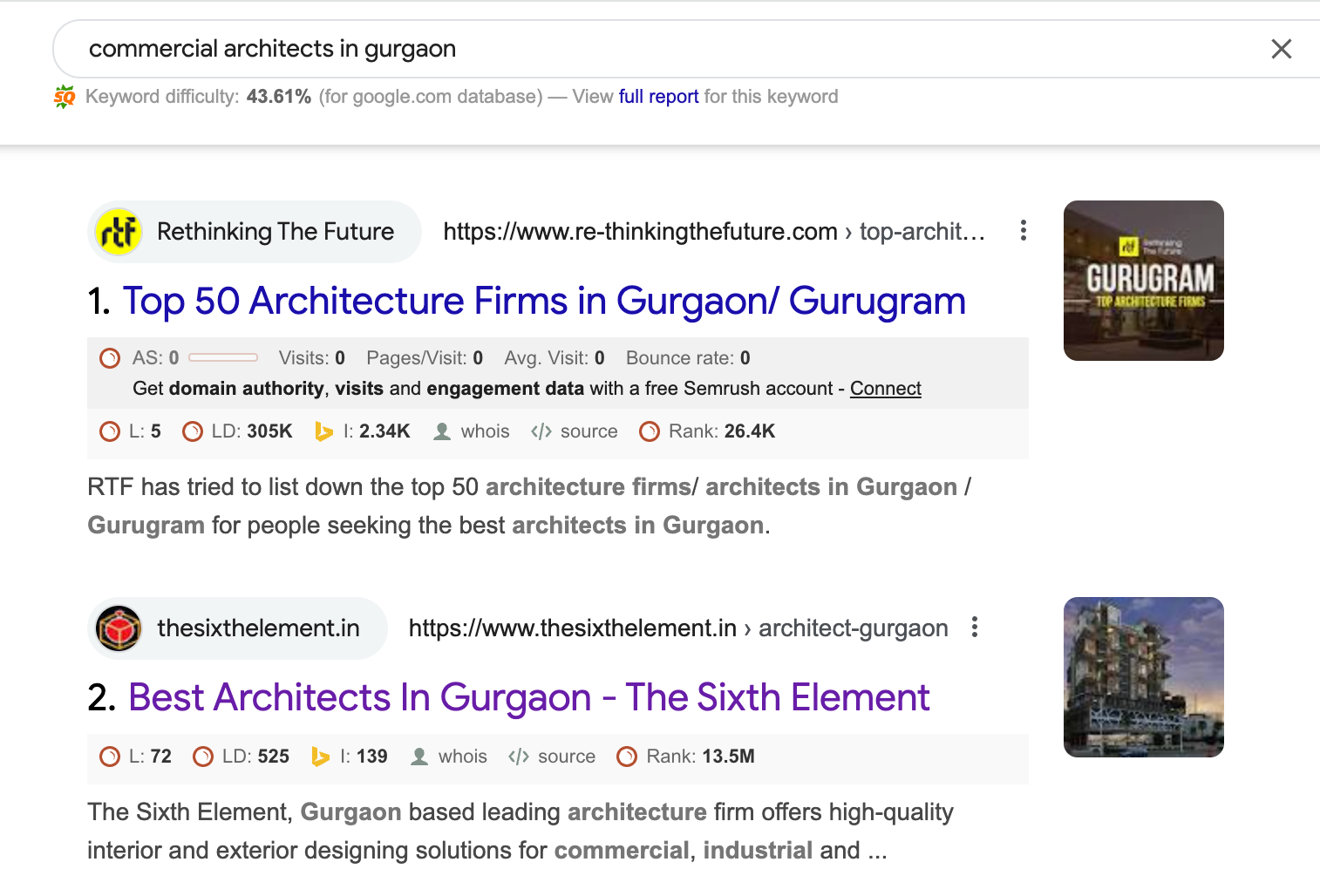Click the SEOquake logo icon beside Keyword difficulty
The image size is (1320, 896).
65,97
